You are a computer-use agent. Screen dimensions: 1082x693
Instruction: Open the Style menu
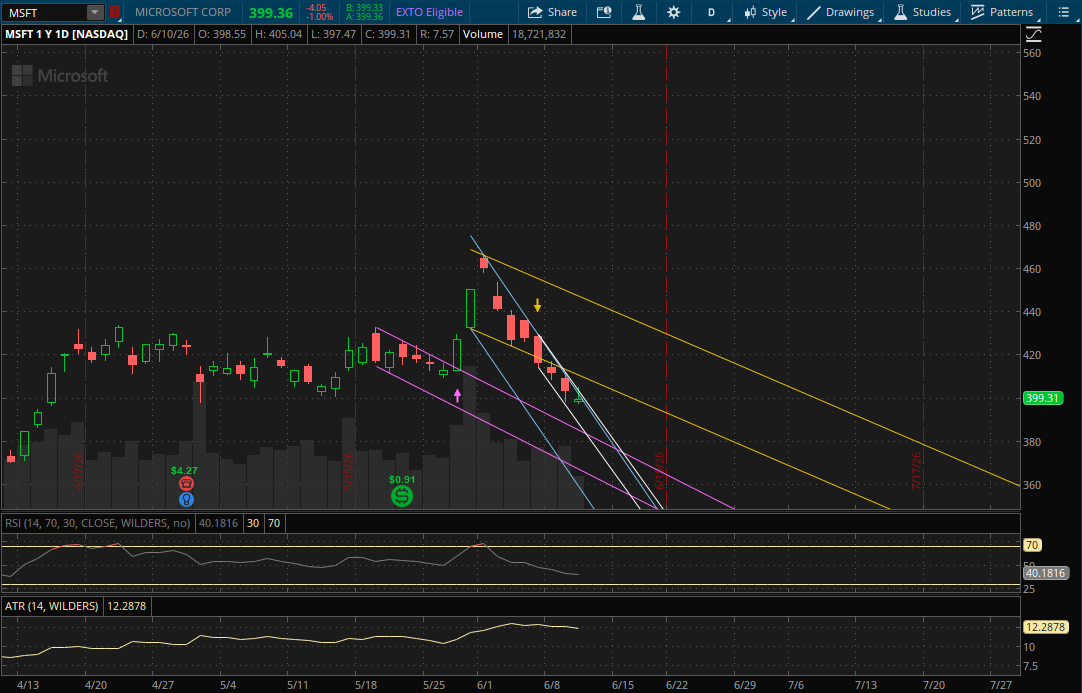765,12
